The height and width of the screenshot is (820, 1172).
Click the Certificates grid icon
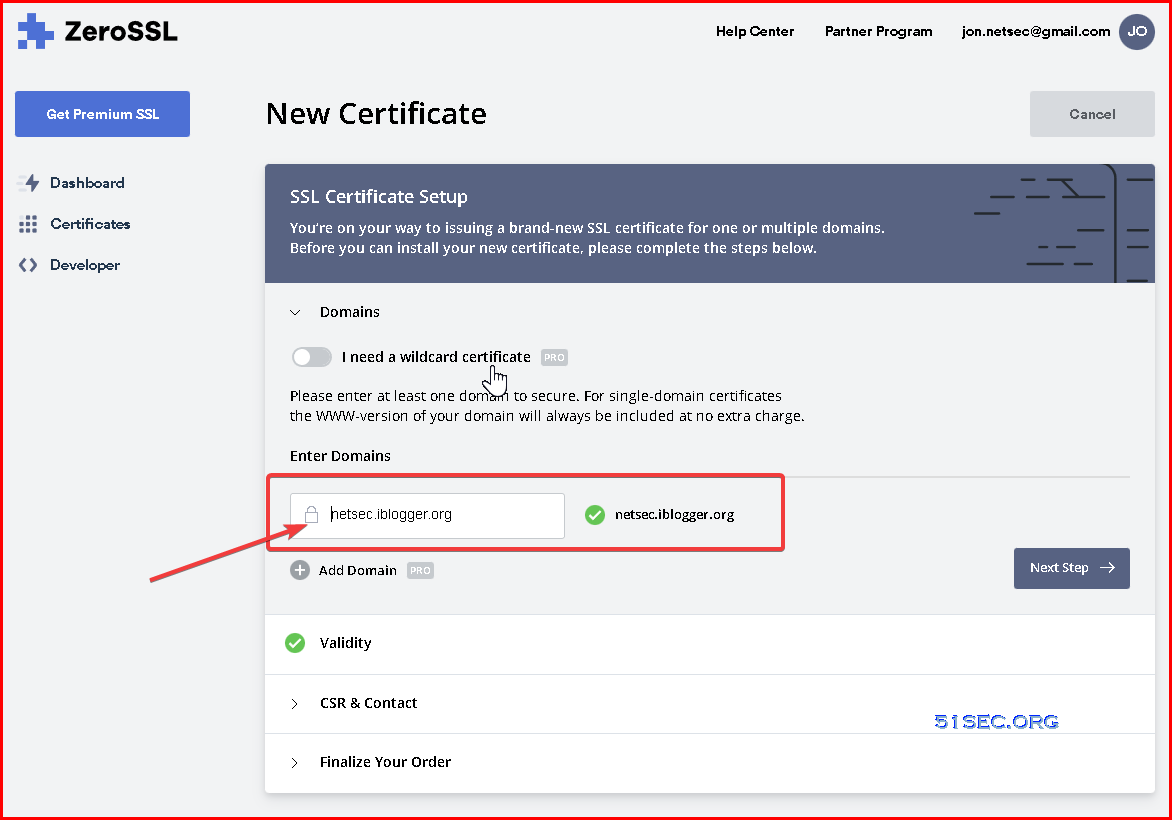tap(28, 224)
